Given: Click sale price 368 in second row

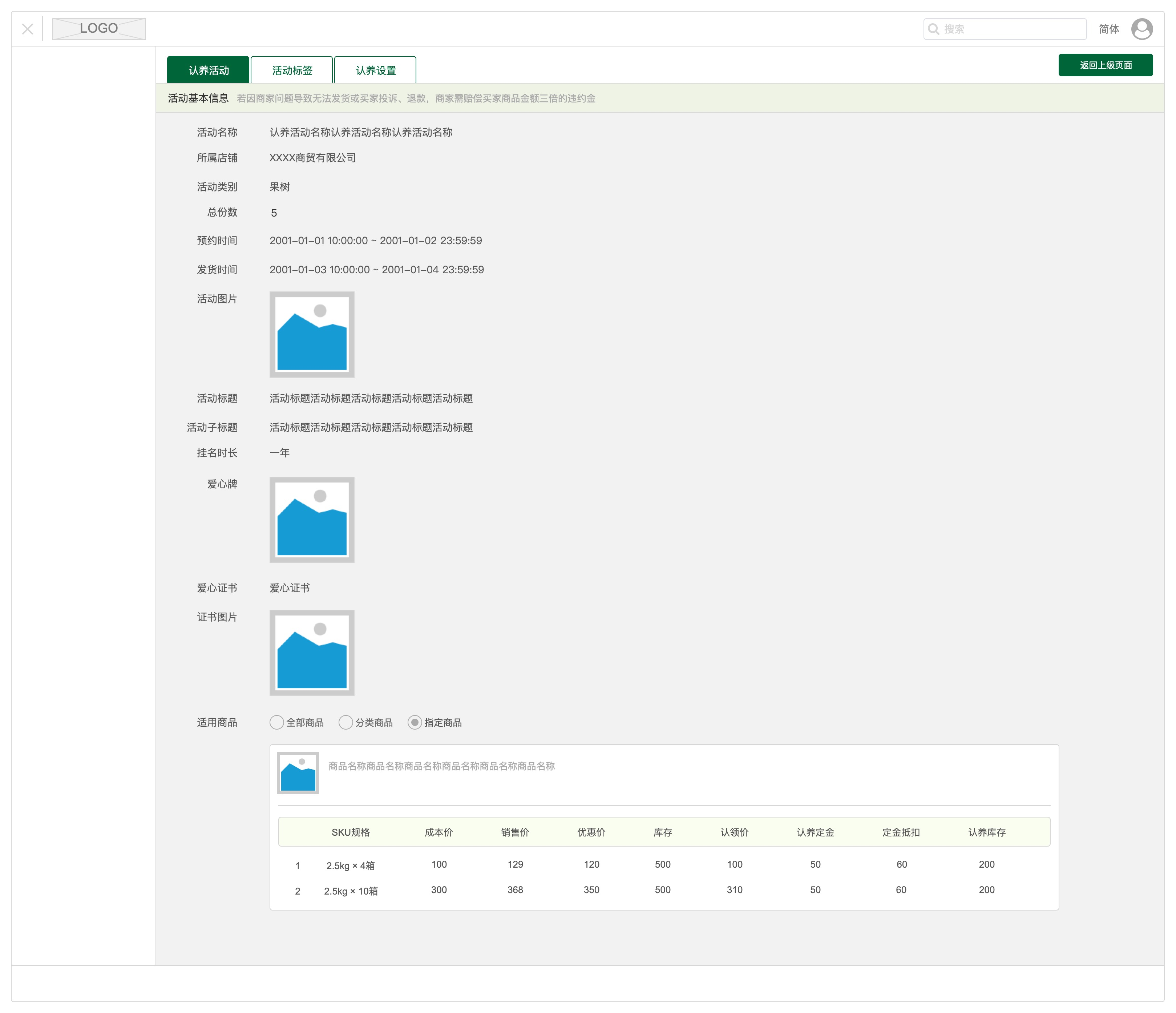Looking at the screenshot, I should coord(515,890).
